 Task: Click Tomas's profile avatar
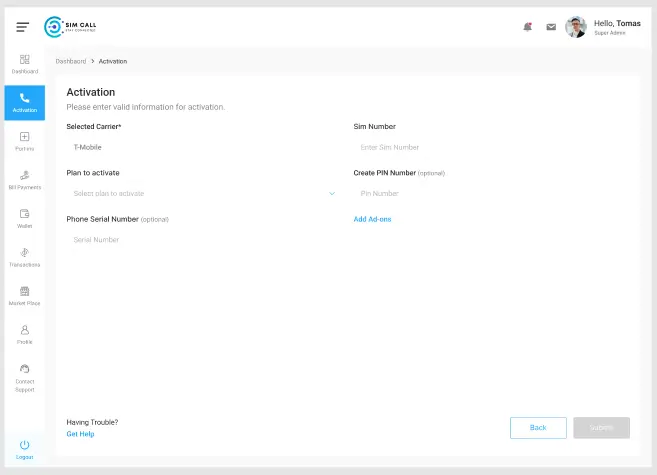tap(575, 27)
